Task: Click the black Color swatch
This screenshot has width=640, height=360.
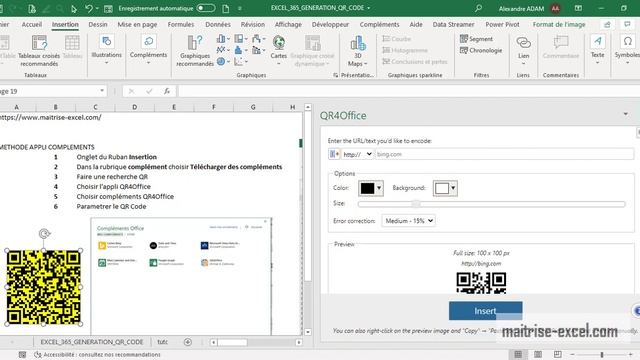Action: coord(367,188)
